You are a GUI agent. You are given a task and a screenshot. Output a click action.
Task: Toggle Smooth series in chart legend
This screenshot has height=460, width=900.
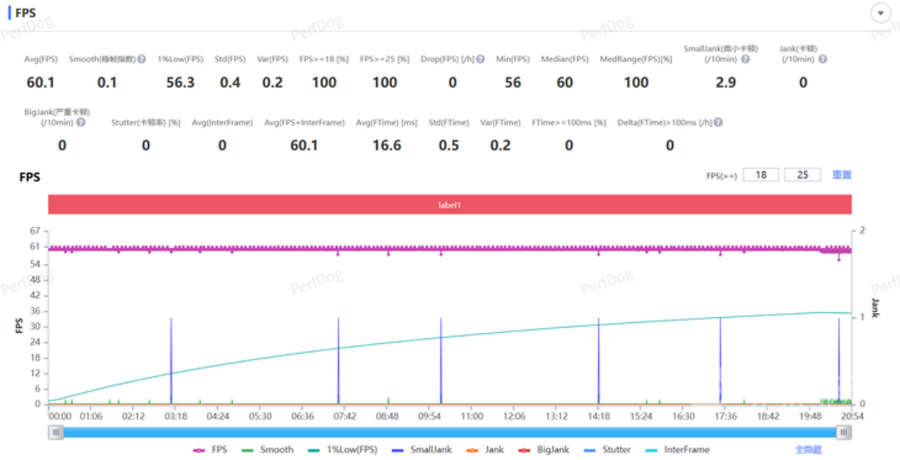coord(268,450)
